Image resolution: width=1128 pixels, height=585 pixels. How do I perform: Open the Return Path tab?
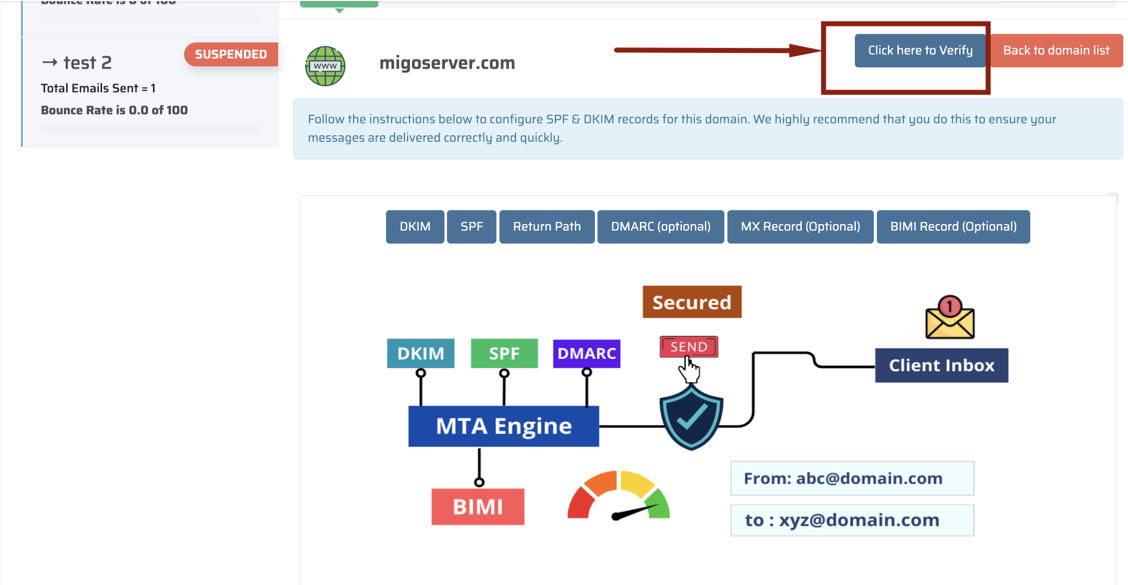point(547,227)
